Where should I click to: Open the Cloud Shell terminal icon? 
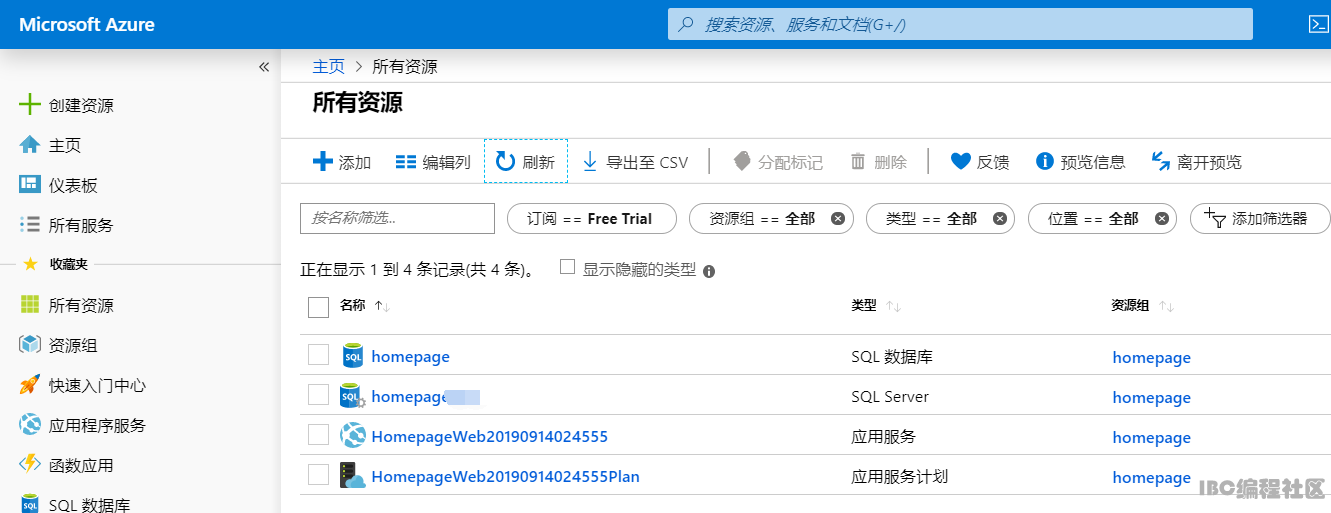pos(1318,24)
